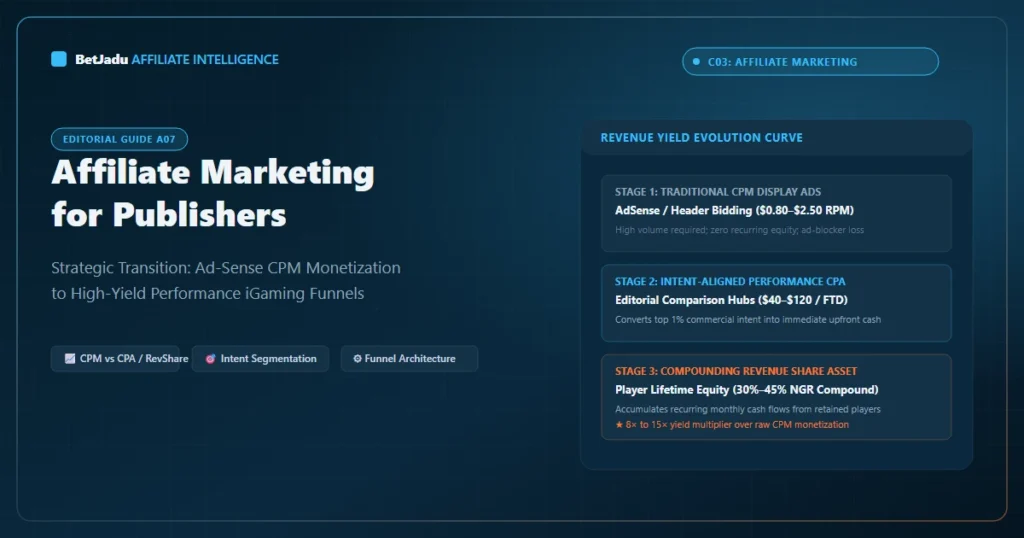
Task: Click the 8× to 15× yield multiplier note
Action: (x=732, y=424)
